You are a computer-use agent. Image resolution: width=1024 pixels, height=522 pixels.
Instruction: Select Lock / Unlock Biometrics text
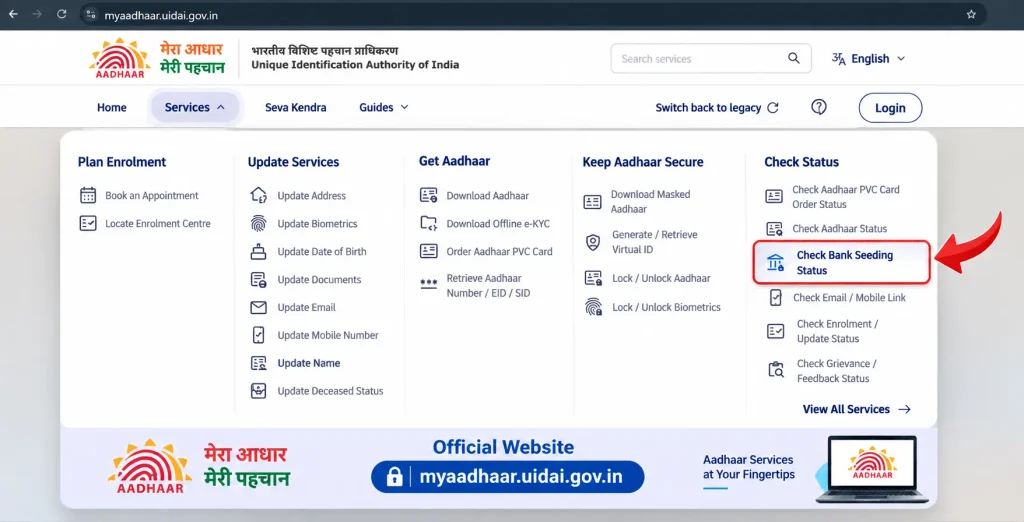click(666, 307)
